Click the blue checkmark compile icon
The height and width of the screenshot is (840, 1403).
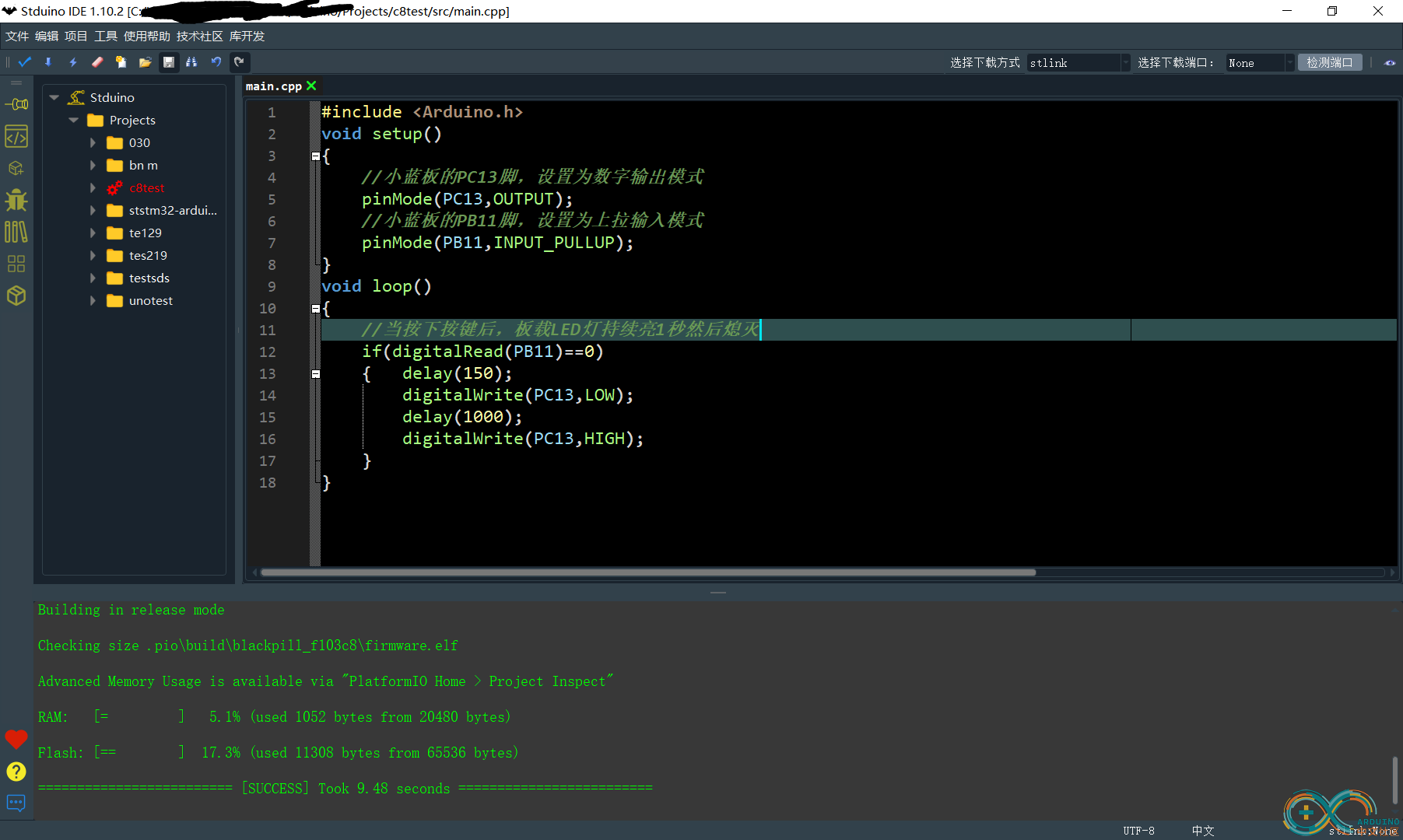click(25, 62)
